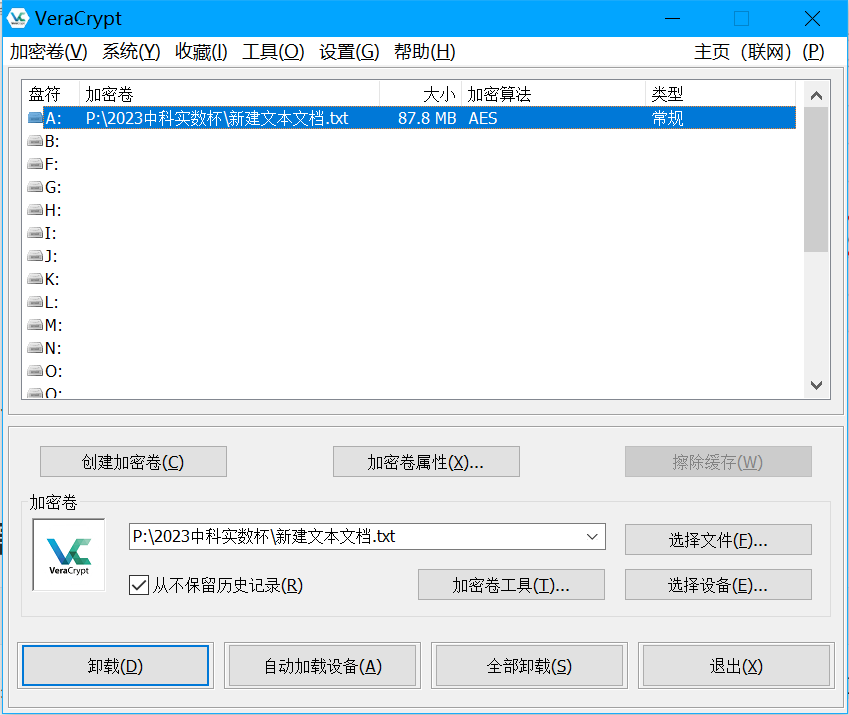Toggle 从不保留历史记录 checkbox

[x=139, y=585]
